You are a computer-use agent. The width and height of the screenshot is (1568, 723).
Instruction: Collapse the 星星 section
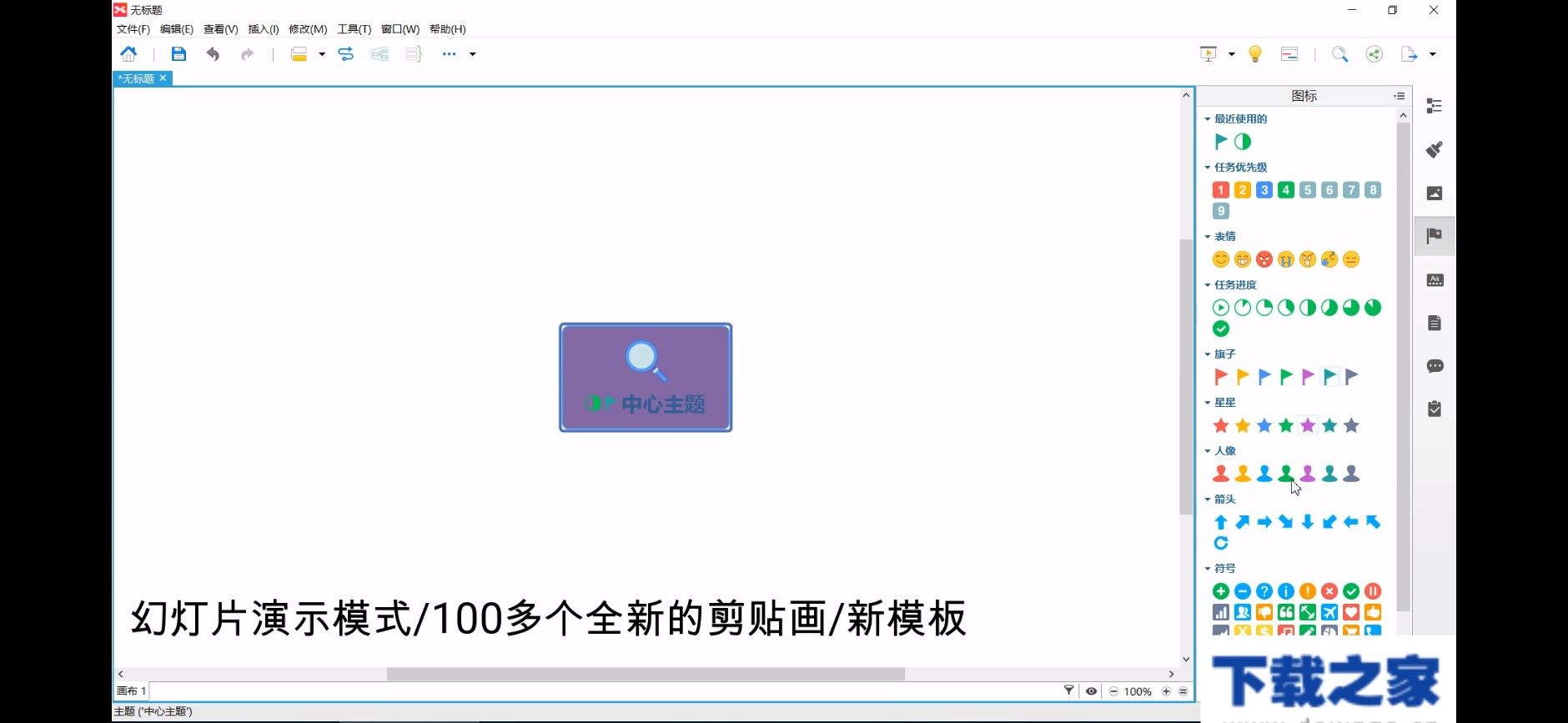(x=1208, y=403)
